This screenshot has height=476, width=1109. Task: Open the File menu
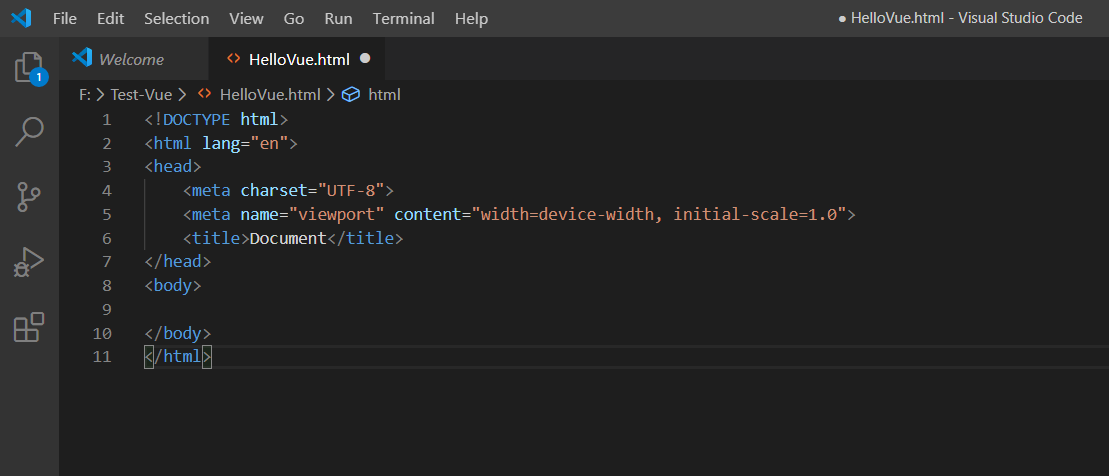(65, 18)
